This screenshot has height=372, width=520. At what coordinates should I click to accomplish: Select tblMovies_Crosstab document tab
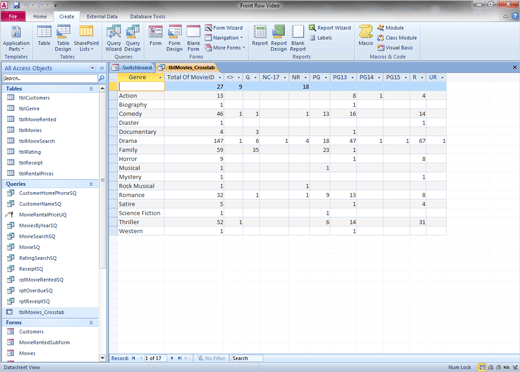coord(187,68)
